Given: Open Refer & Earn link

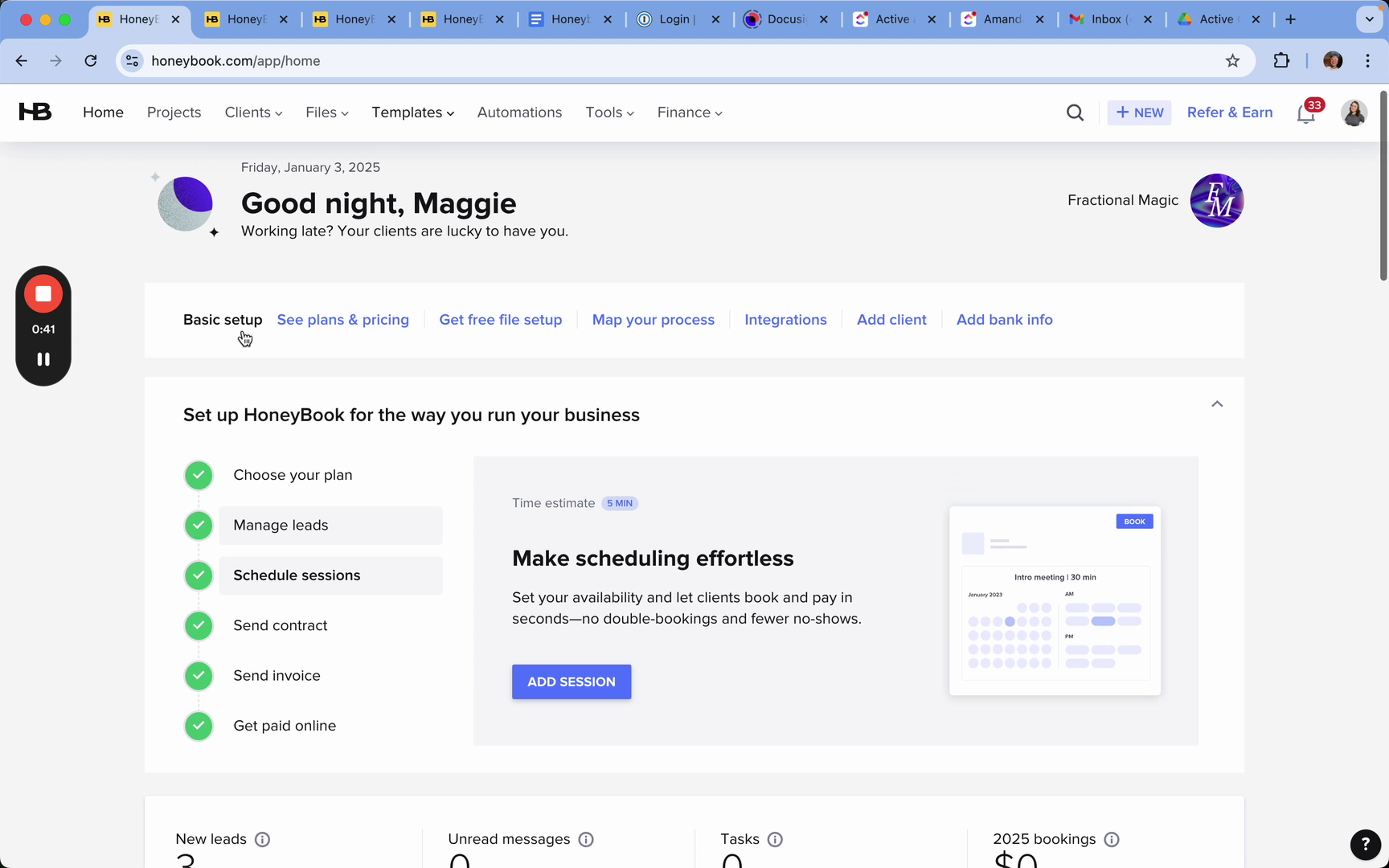Looking at the screenshot, I should 1230,113.
